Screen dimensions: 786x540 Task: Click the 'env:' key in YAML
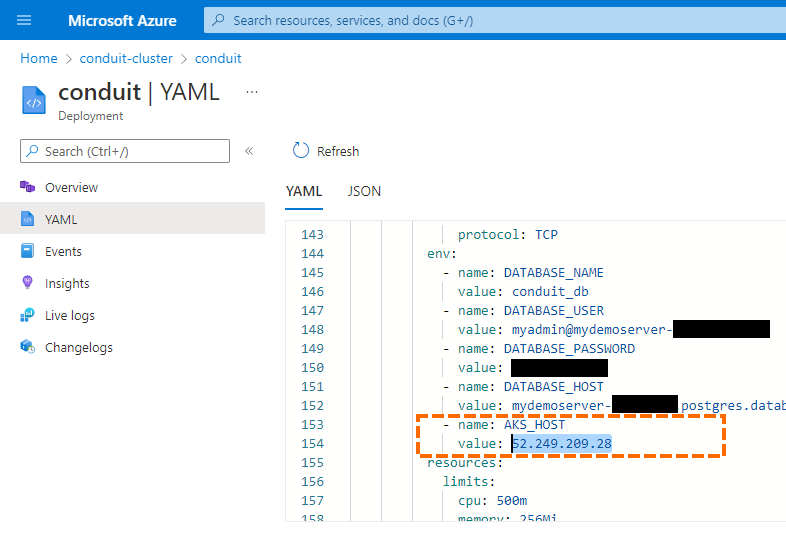tap(442, 254)
